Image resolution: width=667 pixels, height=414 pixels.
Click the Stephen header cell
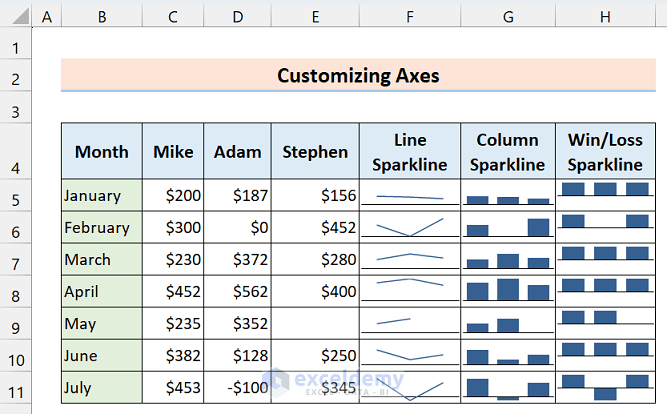314,152
